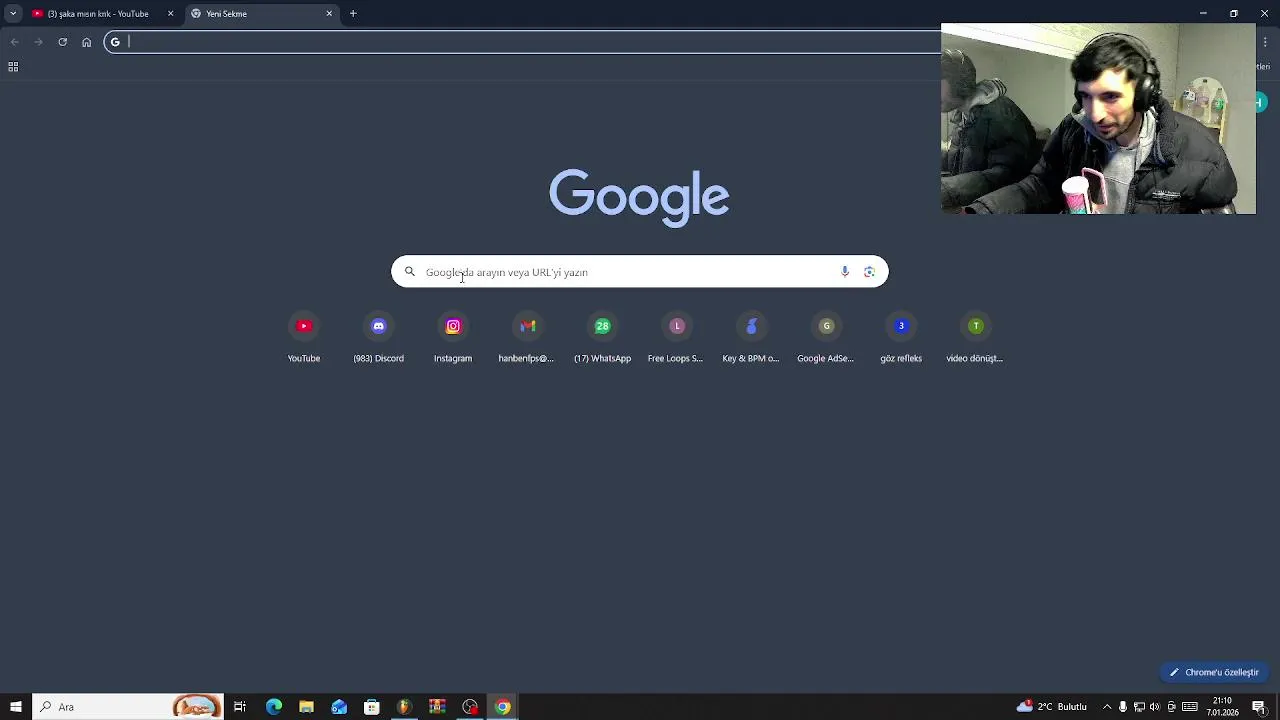1280x720 pixels.
Task: Reload the current page
Action: coord(62,42)
